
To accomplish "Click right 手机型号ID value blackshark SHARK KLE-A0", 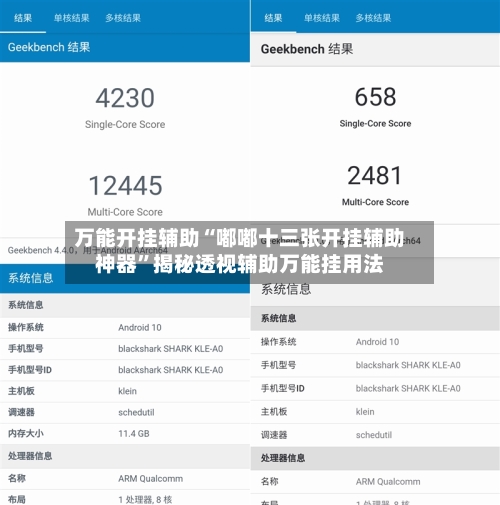I will [408, 389].
